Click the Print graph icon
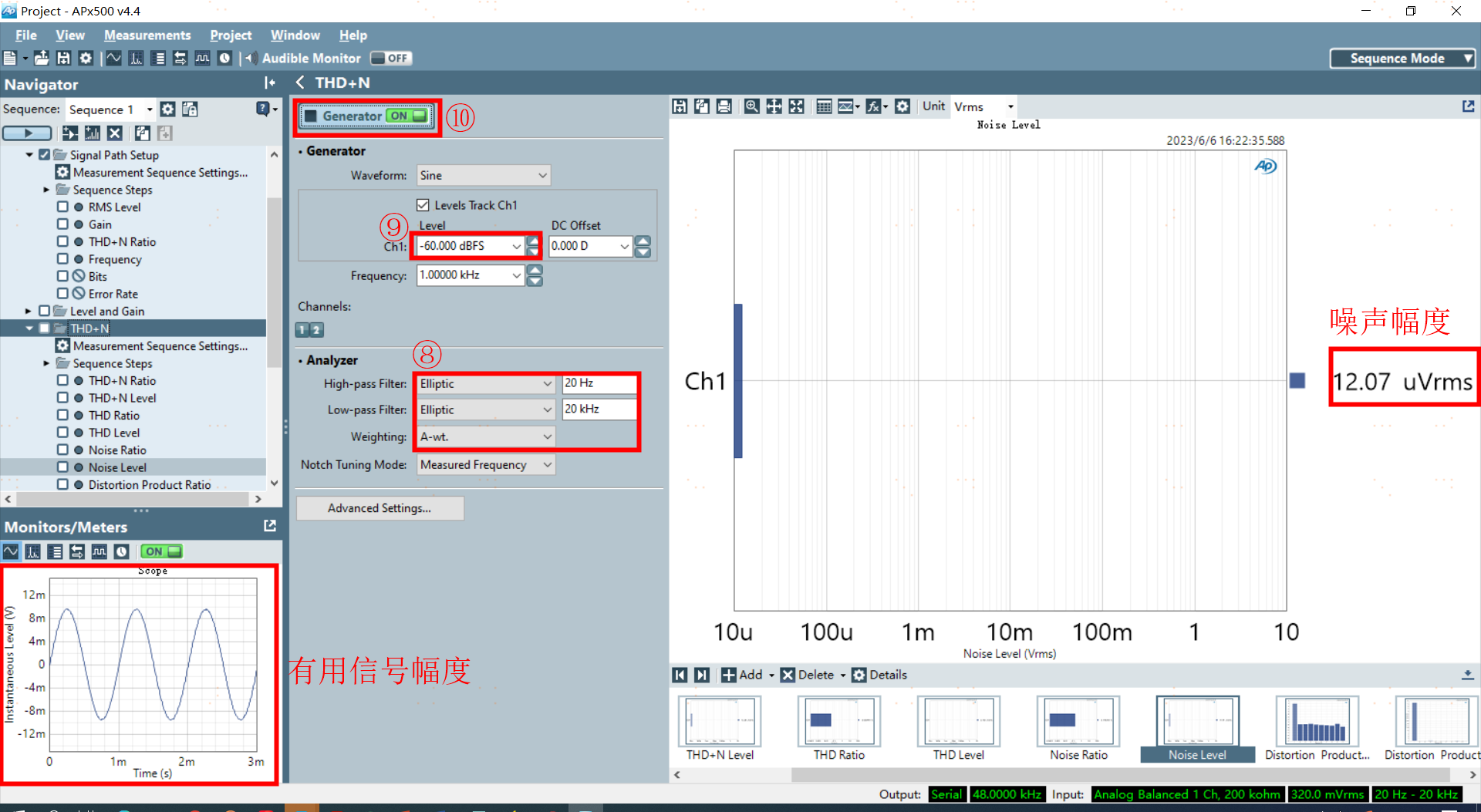Screen dimensions: 1481x812 click(x=724, y=106)
